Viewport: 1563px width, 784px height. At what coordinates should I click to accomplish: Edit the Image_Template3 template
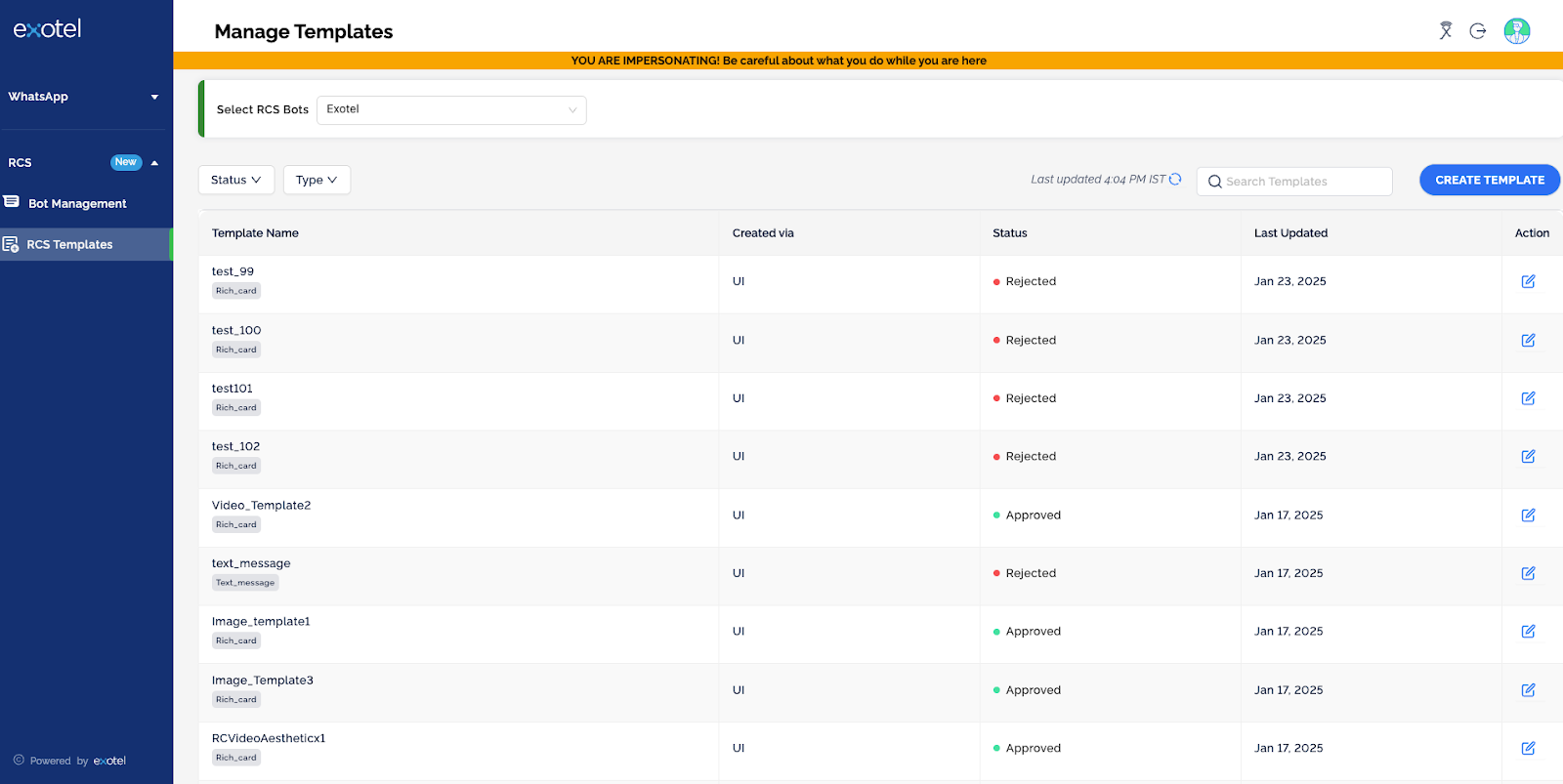coord(1528,690)
